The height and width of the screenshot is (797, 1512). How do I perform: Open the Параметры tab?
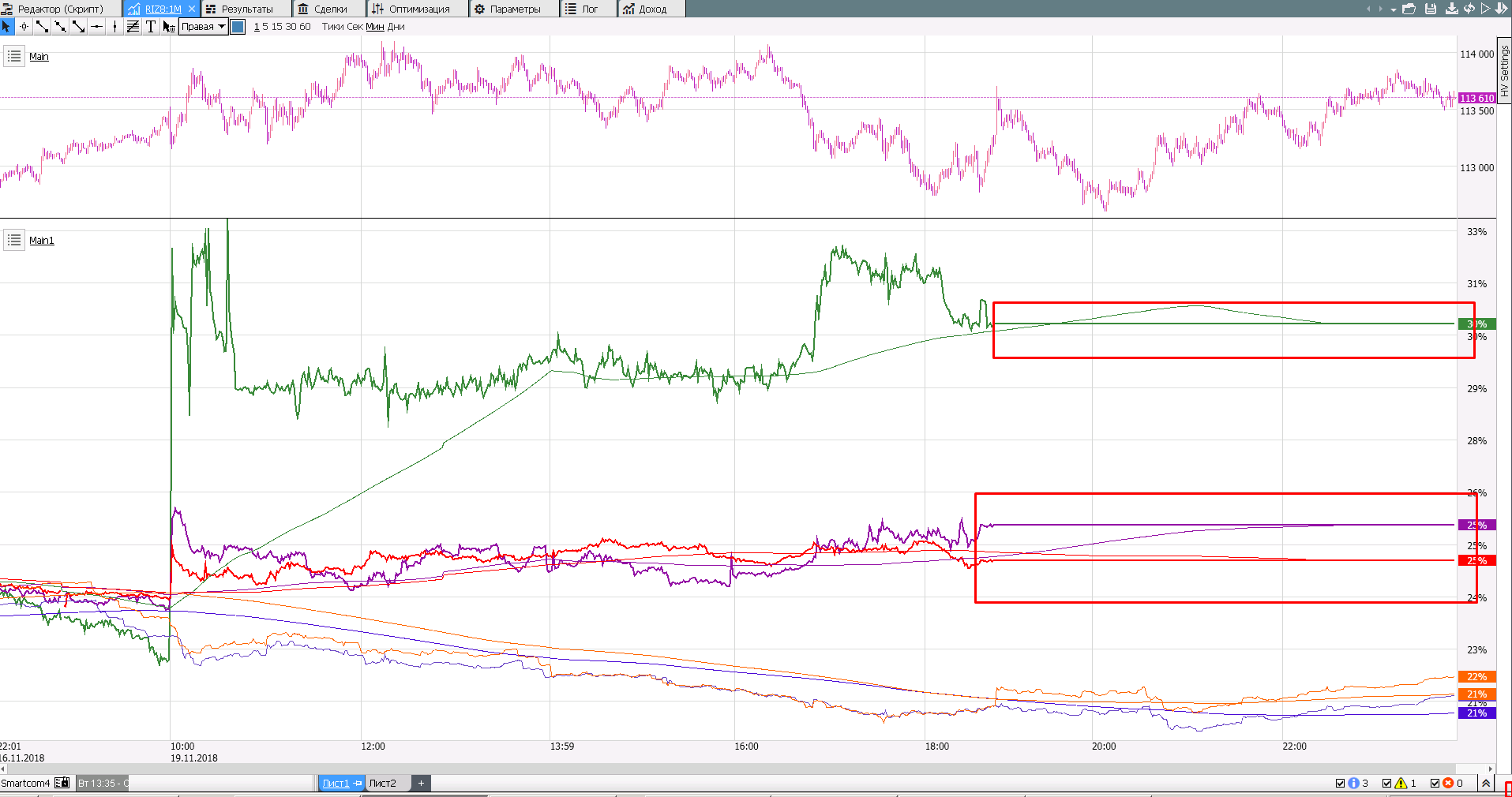pos(515,9)
